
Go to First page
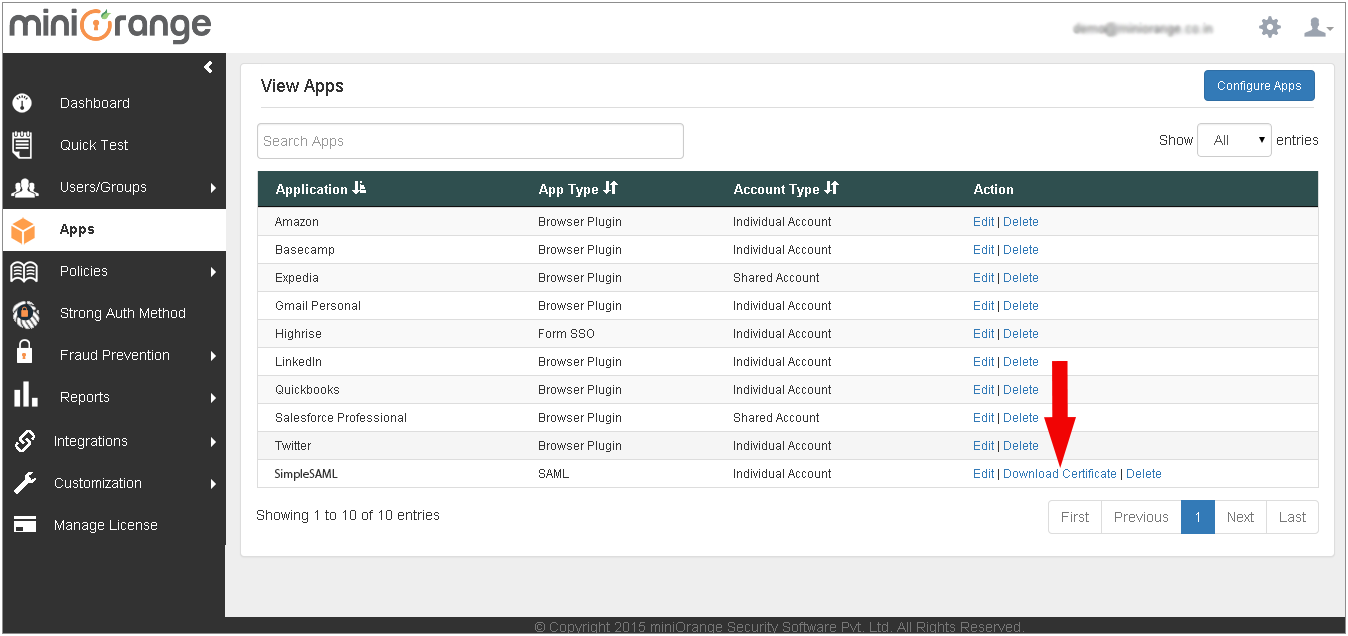tap(1075, 517)
